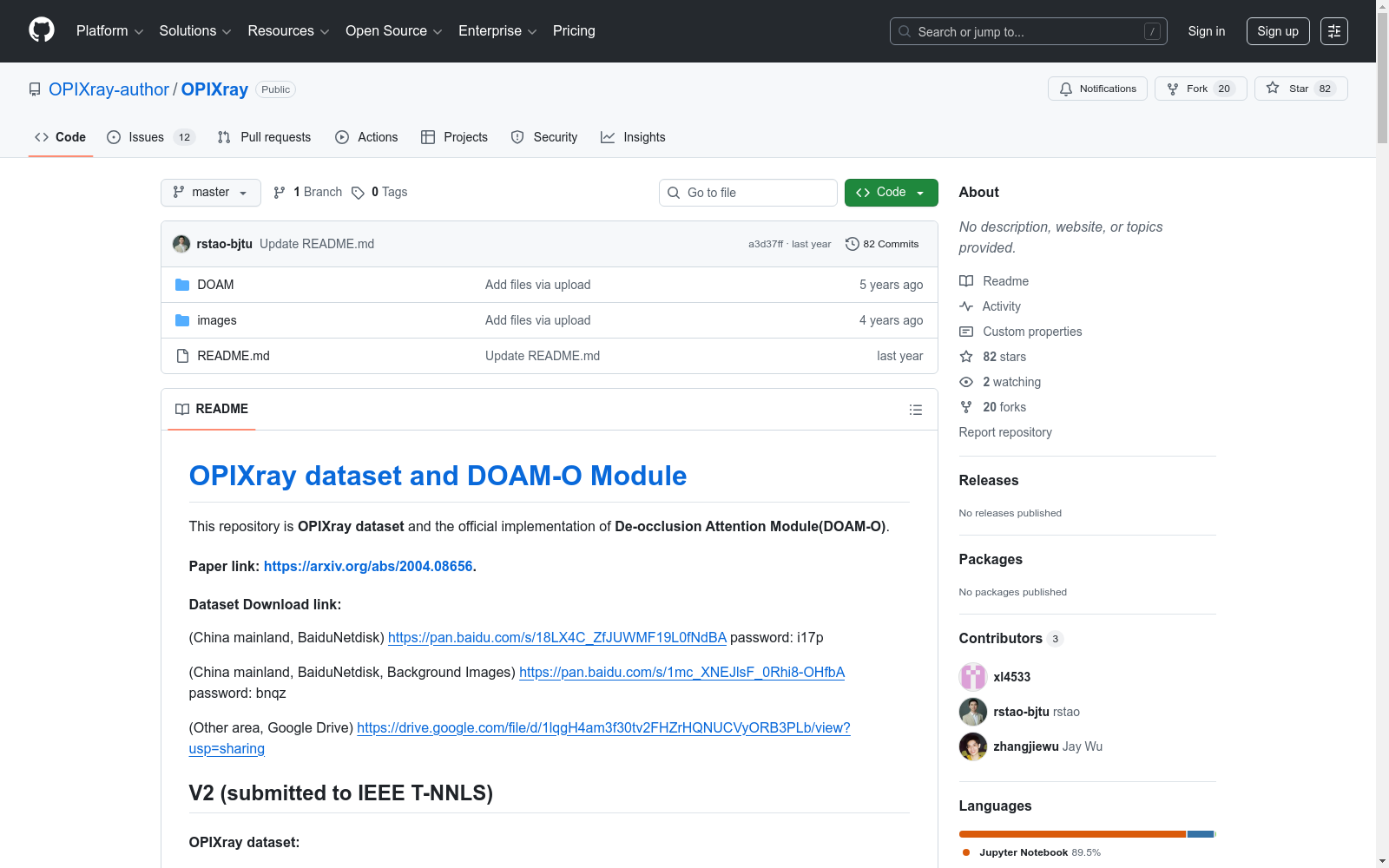The image size is (1389, 868).
Task: Open Report repository link
Action: point(1005,432)
